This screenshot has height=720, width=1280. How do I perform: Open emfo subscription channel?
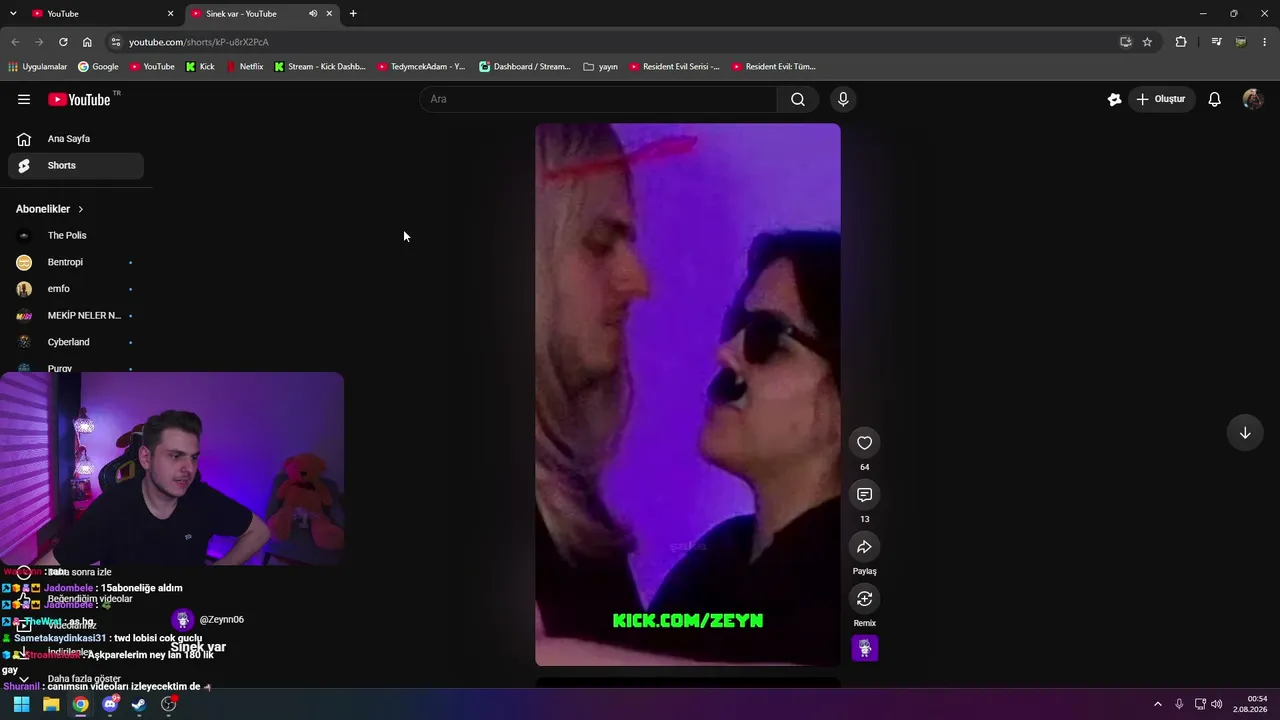[76, 289]
